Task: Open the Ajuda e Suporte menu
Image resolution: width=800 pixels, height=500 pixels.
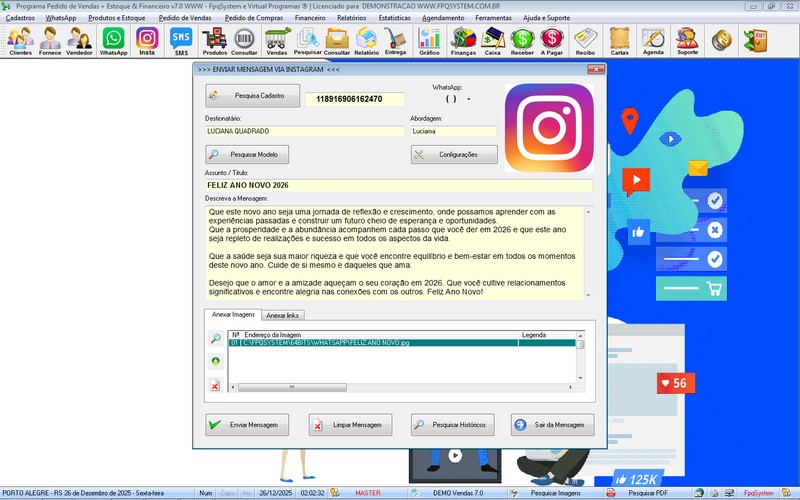Action: [546, 18]
